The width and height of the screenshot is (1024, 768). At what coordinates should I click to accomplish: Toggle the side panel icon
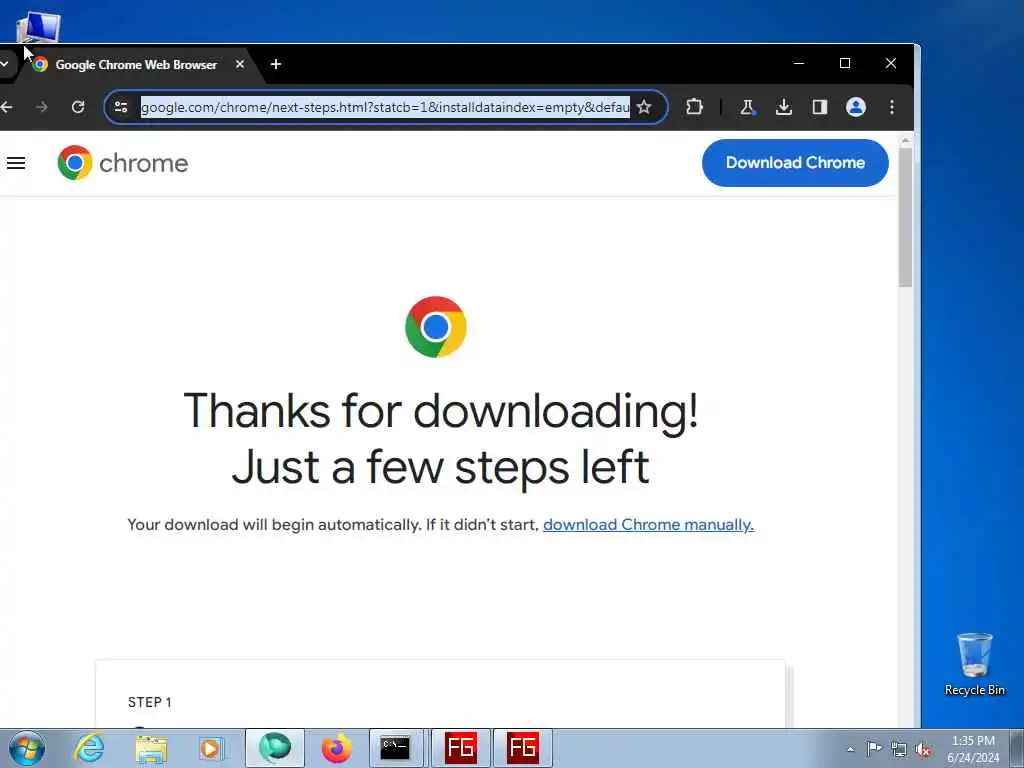coord(820,107)
